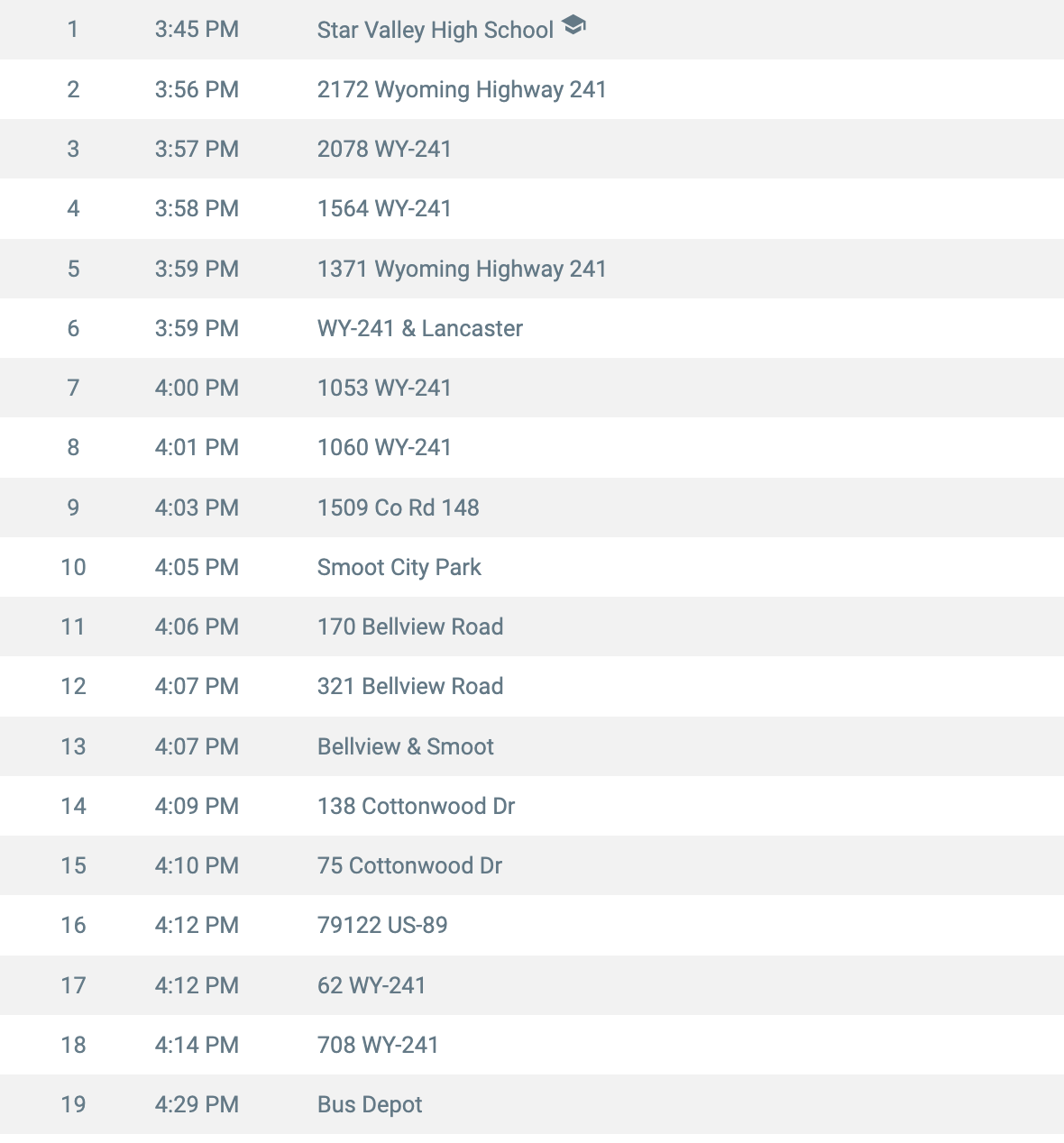
Task: Click the graduation cap school icon
Action: coord(573,26)
